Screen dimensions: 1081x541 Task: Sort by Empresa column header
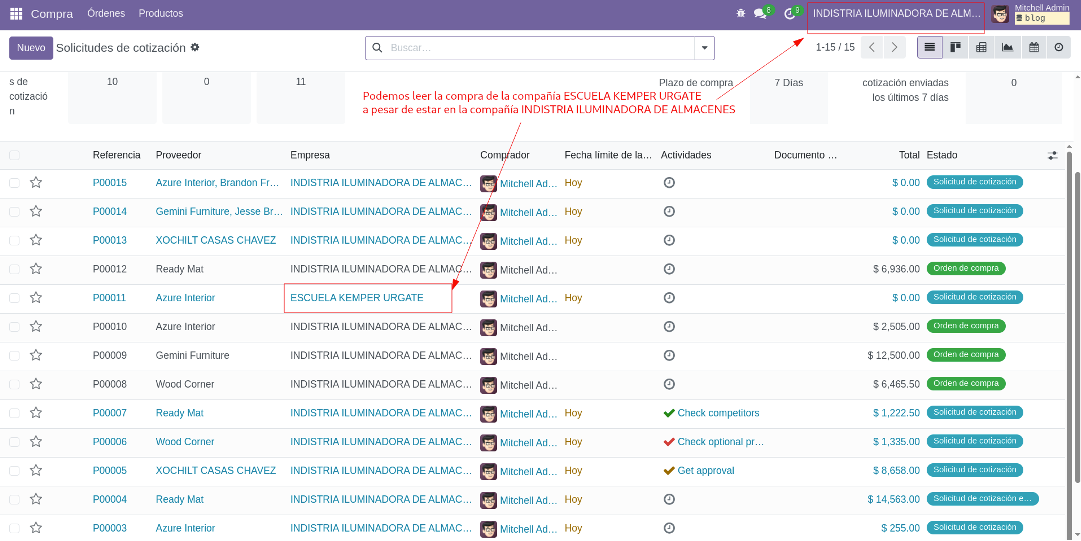pyautogui.click(x=310, y=155)
